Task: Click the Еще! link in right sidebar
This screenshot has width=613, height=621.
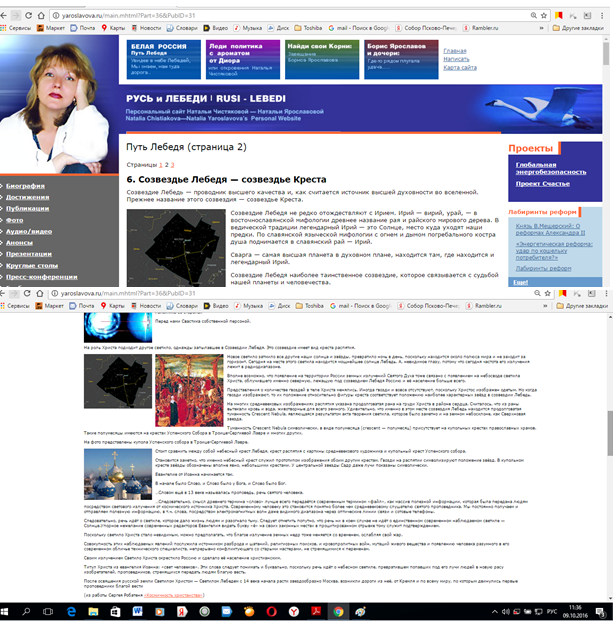Action: point(520,282)
